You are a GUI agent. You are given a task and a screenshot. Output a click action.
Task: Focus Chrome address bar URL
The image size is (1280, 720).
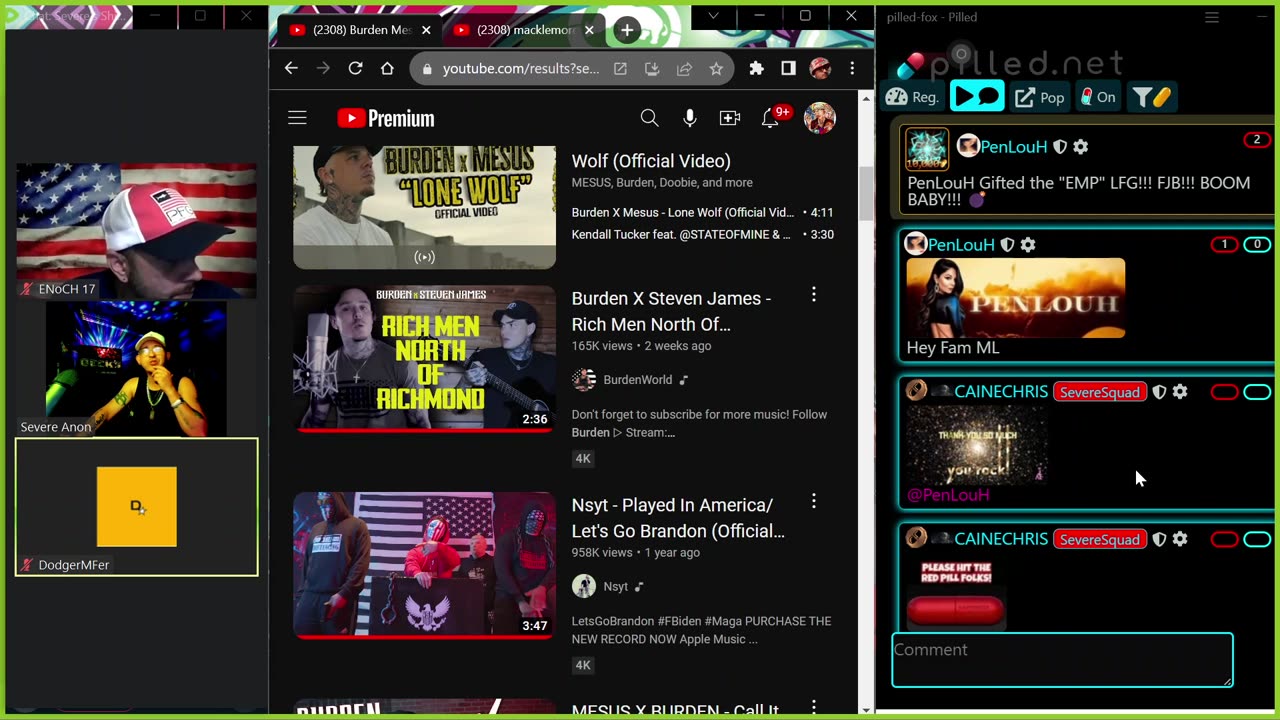click(521, 69)
